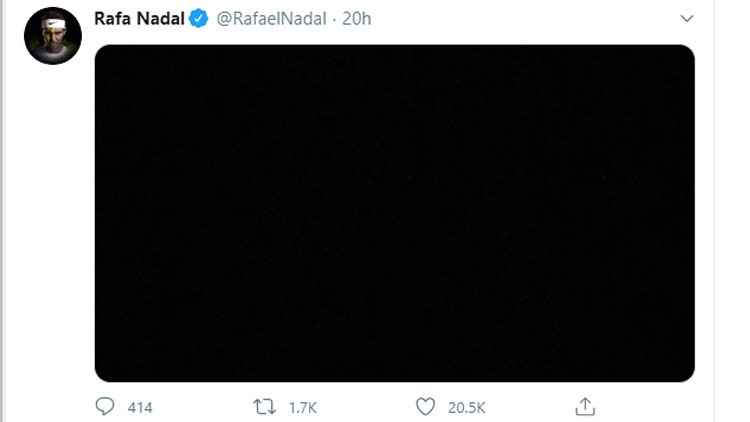750x422 pixels.
Task: Retweet the post using the arrows icon
Action: (263, 406)
